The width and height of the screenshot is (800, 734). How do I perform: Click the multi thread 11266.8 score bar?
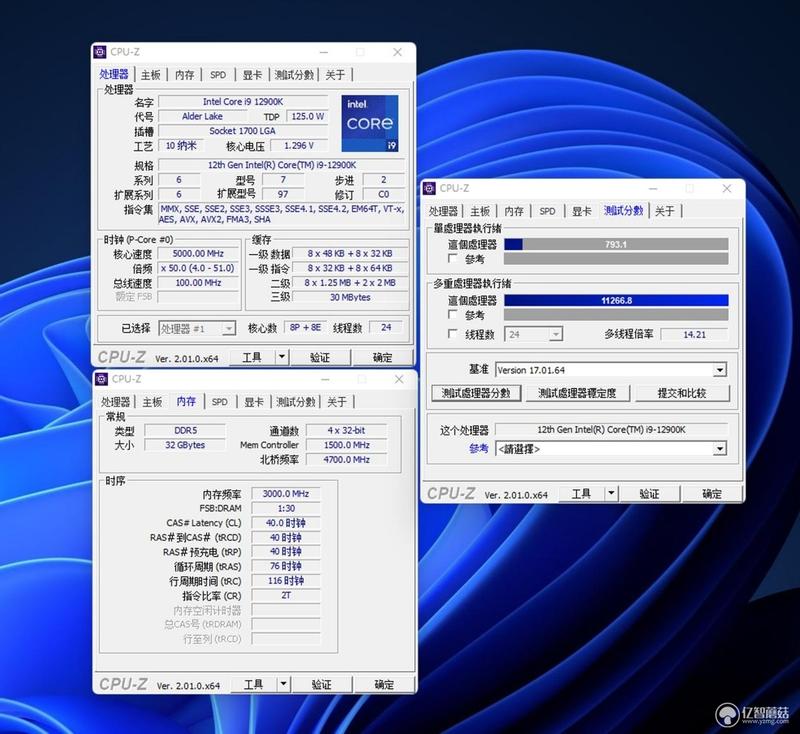tap(616, 300)
